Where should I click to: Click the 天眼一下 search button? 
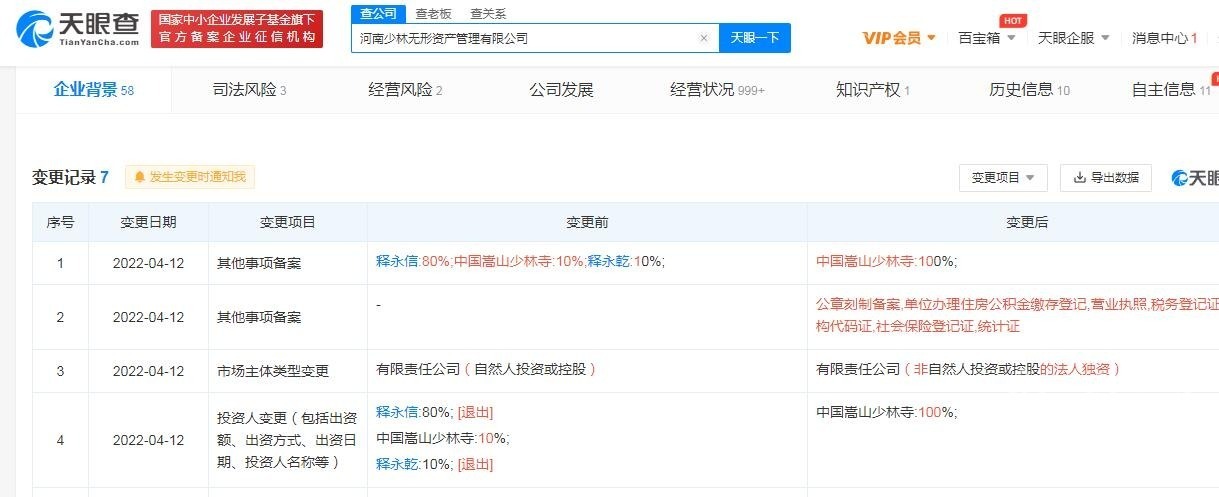coord(754,38)
